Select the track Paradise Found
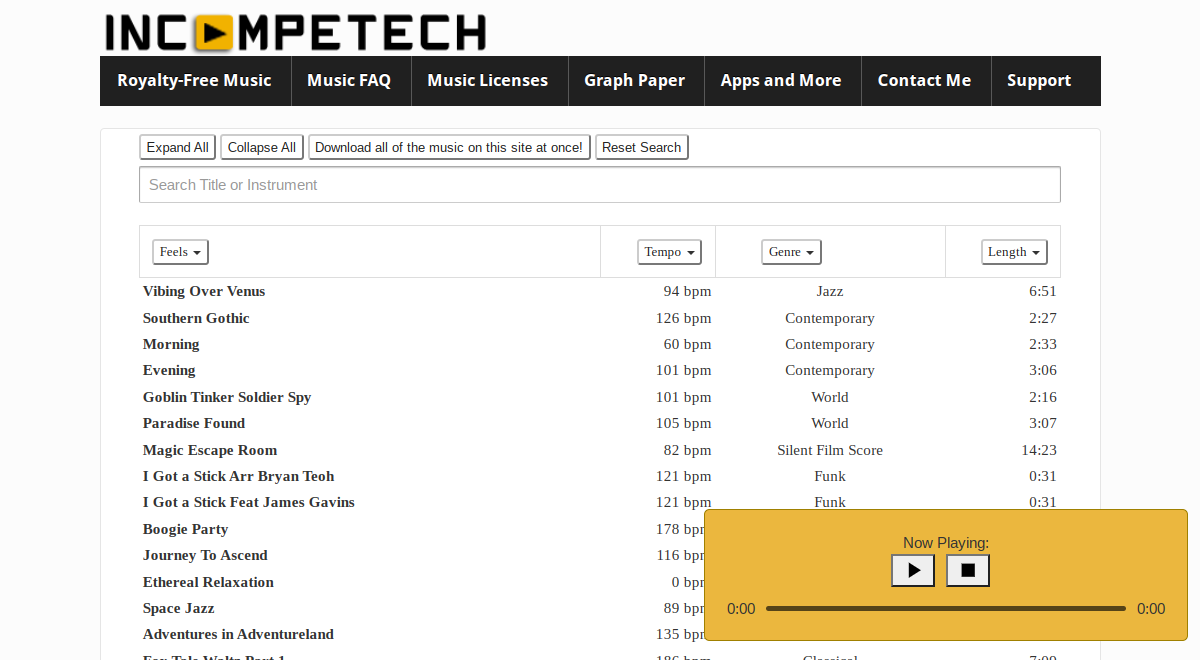The width and height of the screenshot is (1200, 660). pyautogui.click(x=194, y=423)
